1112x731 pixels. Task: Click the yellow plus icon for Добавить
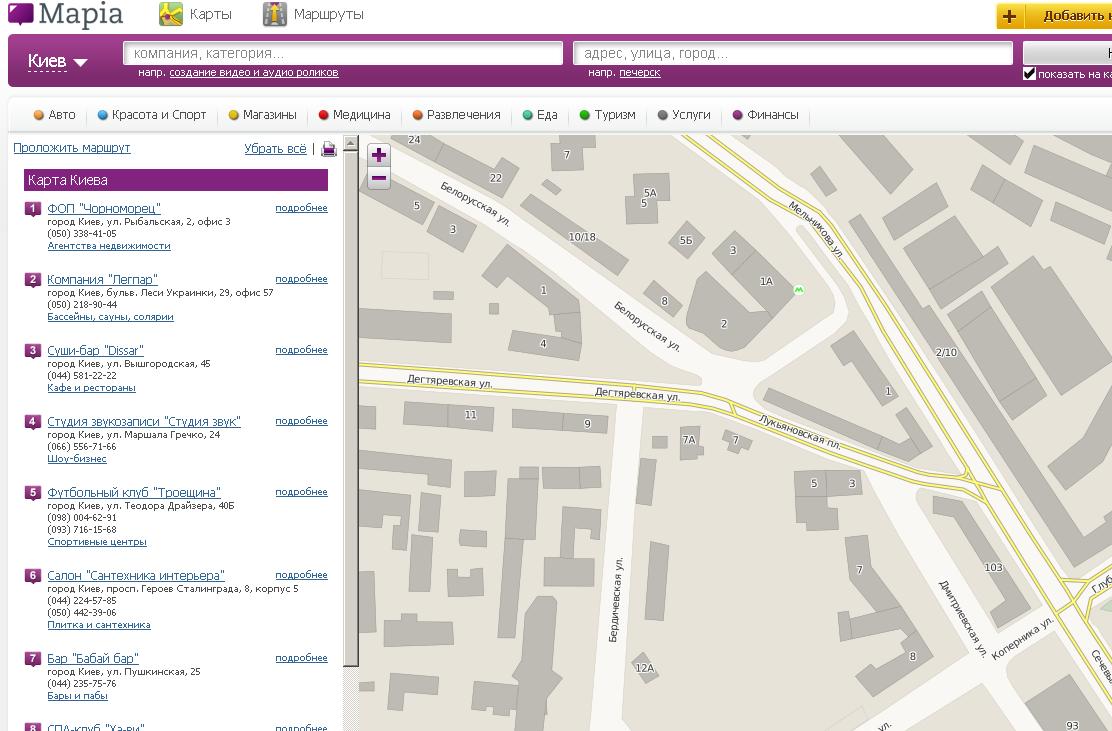coord(1010,16)
